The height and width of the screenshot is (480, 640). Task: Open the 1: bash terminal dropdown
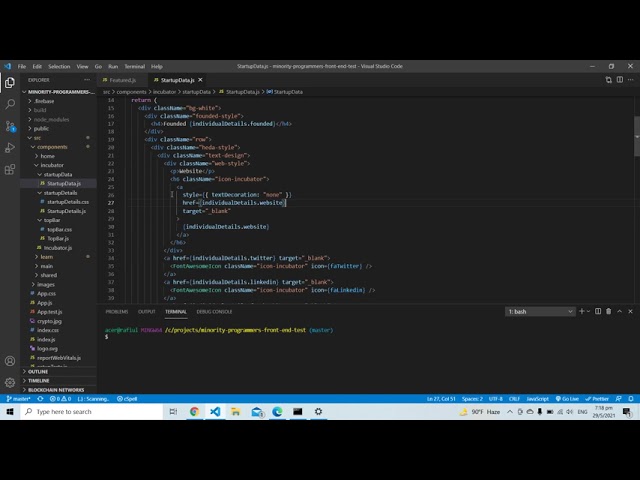tap(540, 311)
